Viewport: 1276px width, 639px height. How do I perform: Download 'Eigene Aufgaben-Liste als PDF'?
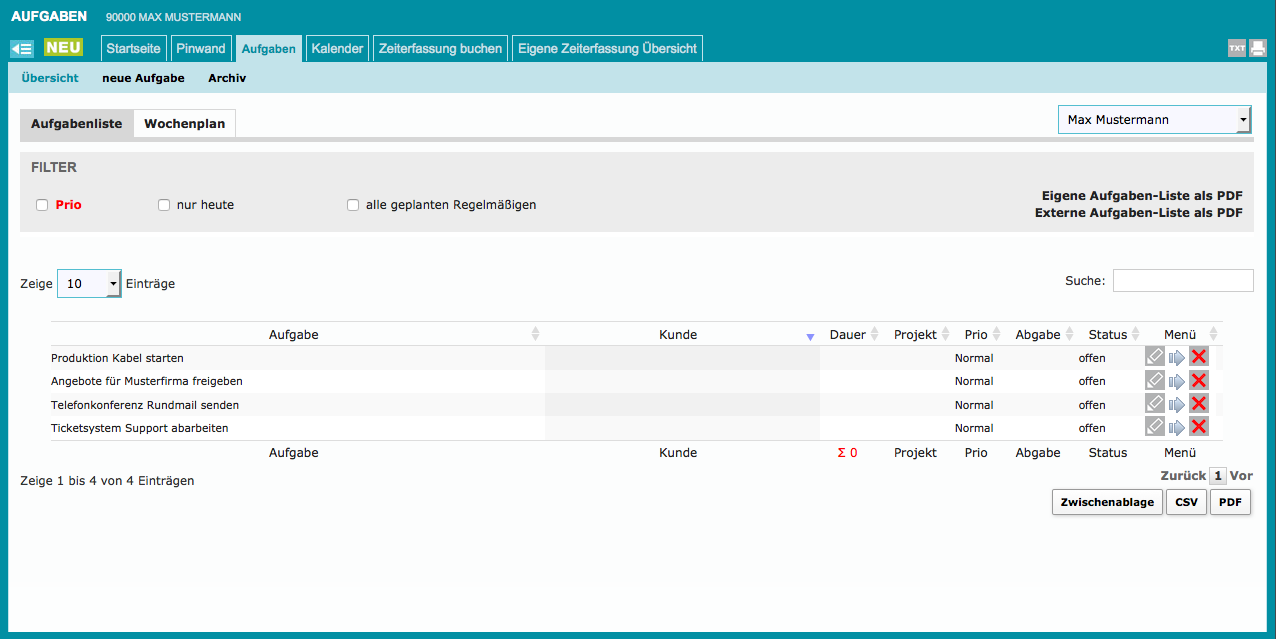[1141, 196]
